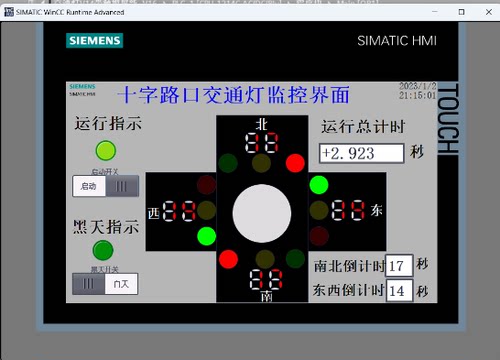Click the east seven-segment countdown display
This screenshot has height=360, width=500.
(348, 210)
